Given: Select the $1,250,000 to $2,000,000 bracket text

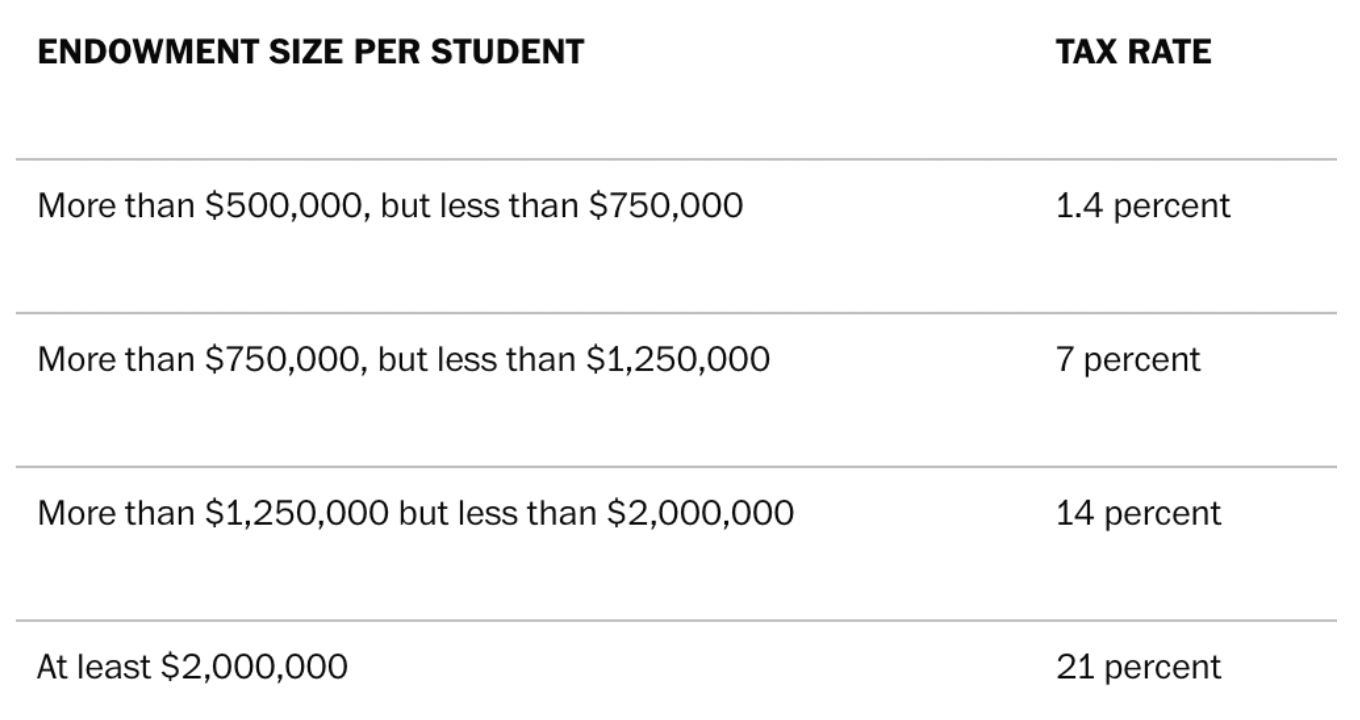Looking at the screenshot, I should click(x=415, y=513).
